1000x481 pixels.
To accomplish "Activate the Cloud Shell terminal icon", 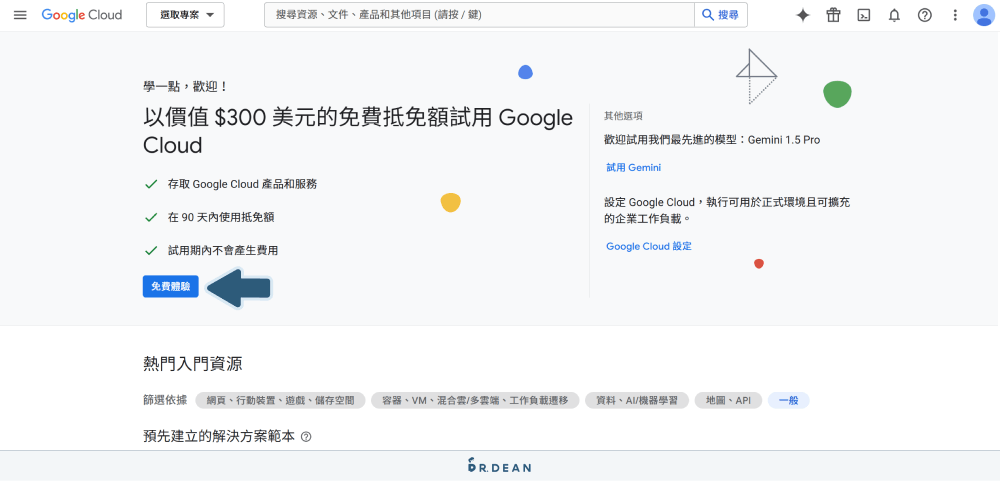I will [x=864, y=15].
